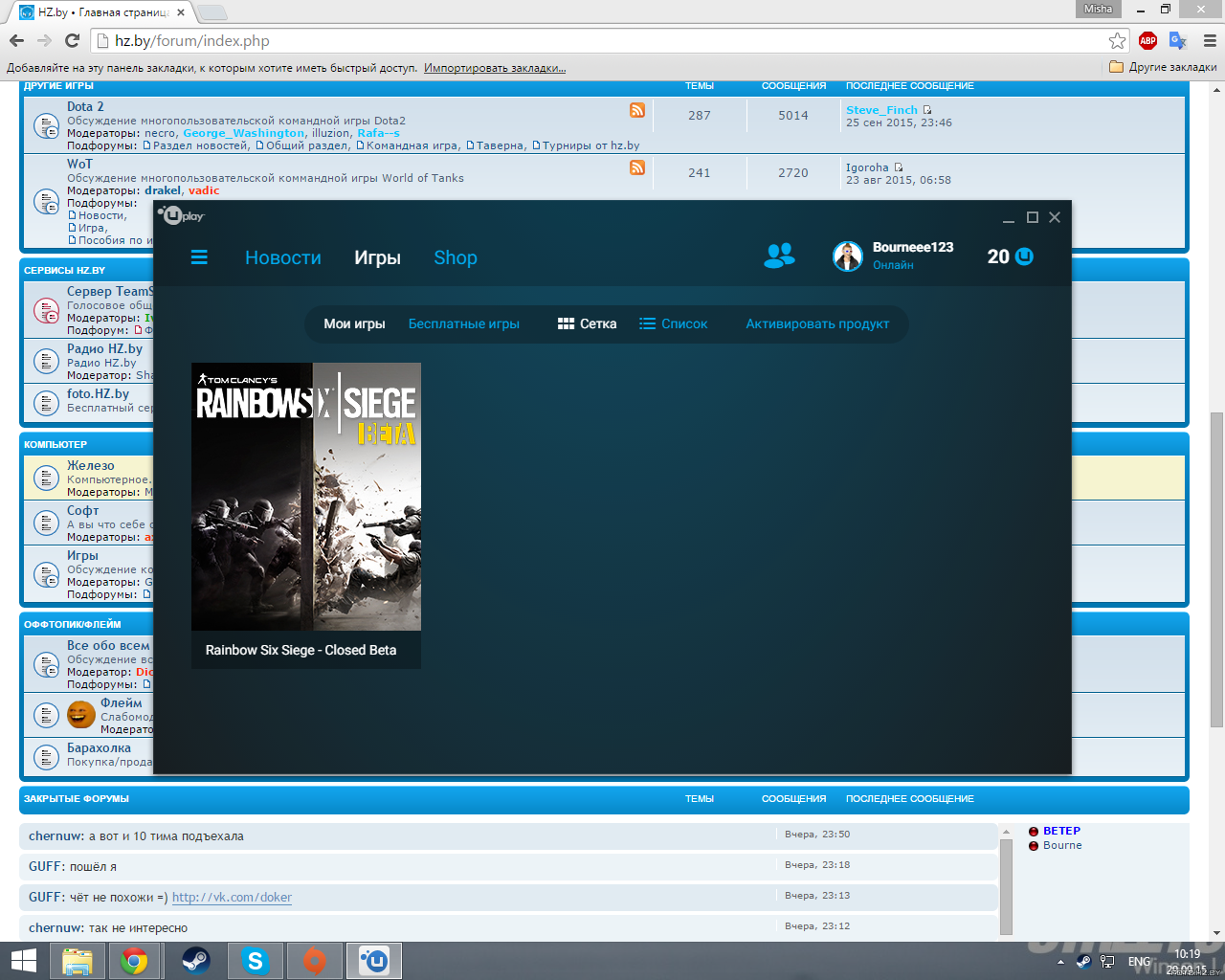Open the Dota 2 forum link
1225x980 pixels.
pos(85,106)
